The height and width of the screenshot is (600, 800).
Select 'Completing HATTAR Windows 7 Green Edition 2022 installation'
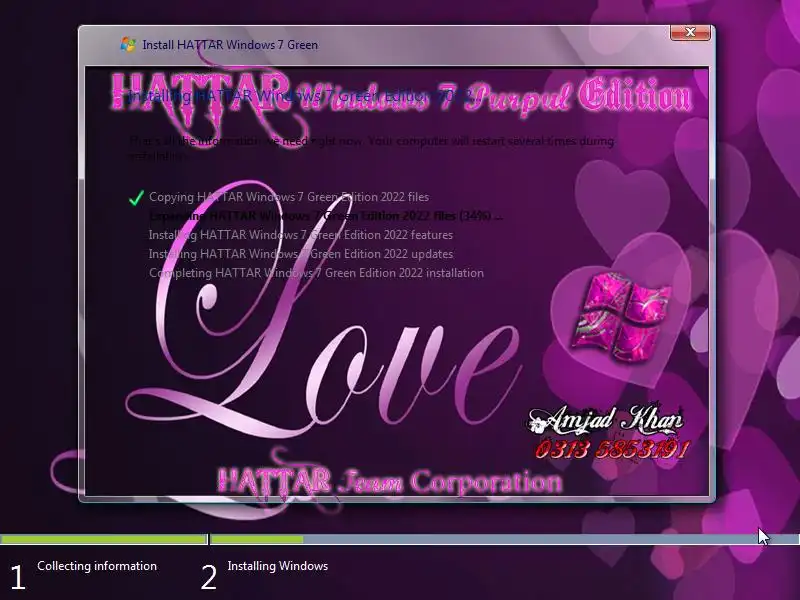click(x=316, y=273)
